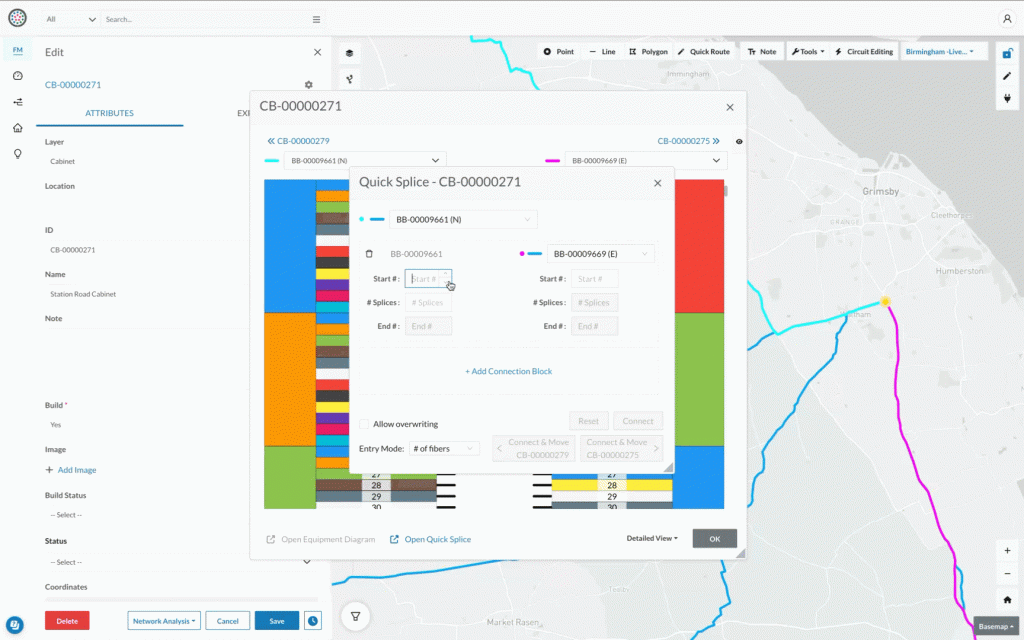
Task: Open the hamburger menu beside the search box
Action: tap(316, 20)
